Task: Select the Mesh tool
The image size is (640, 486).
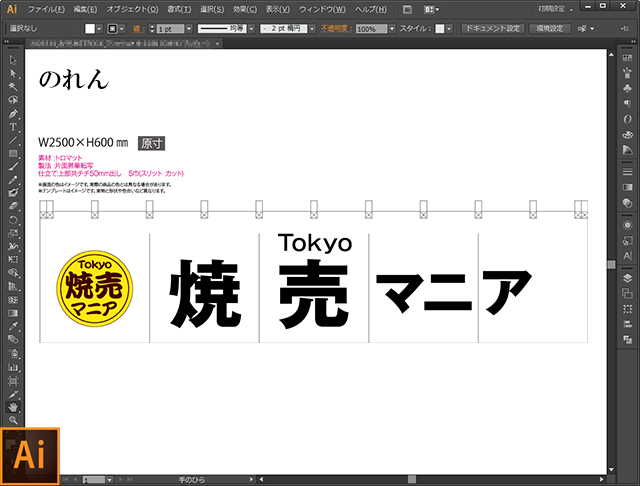Action: (x=13, y=300)
